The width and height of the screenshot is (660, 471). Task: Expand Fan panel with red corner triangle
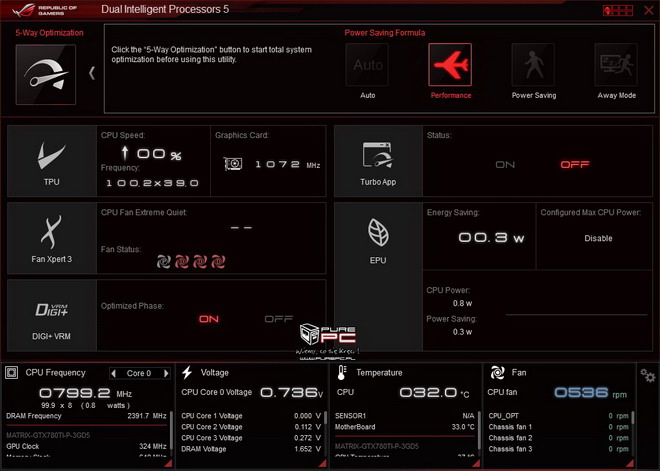coord(630,463)
